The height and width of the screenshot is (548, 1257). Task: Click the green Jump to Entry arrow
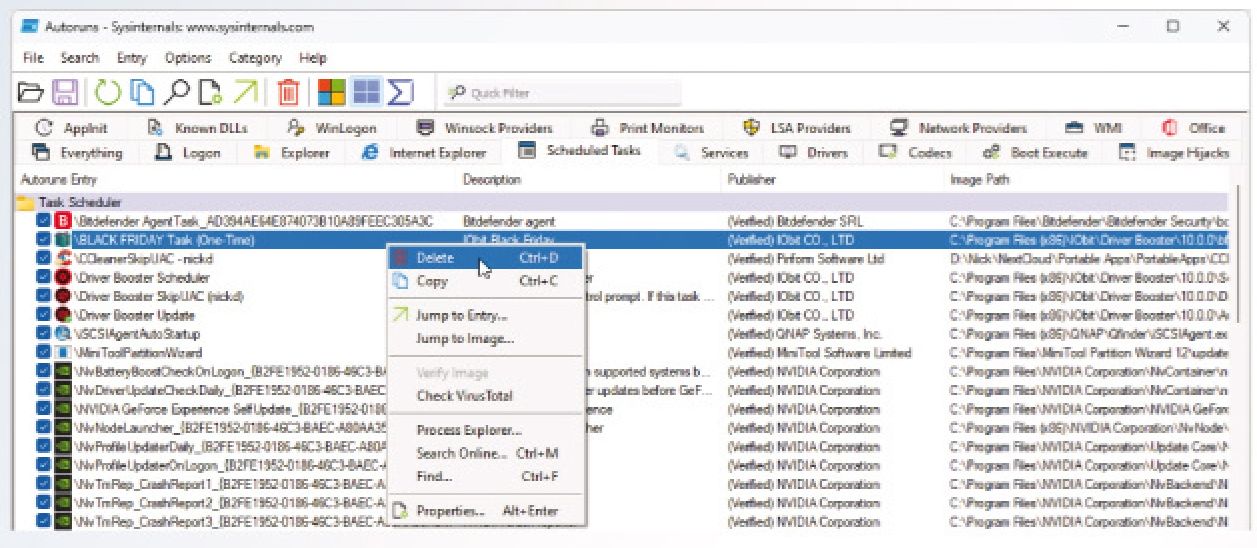coord(245,93)
